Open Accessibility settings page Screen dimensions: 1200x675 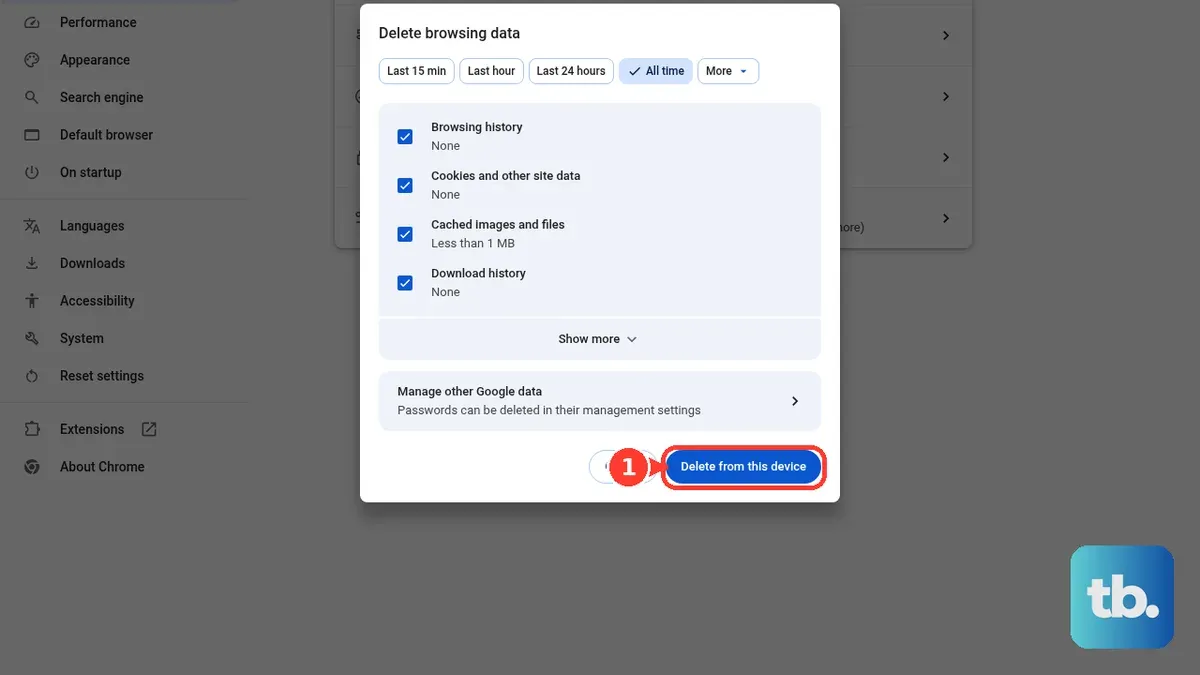tap(97, 301)
